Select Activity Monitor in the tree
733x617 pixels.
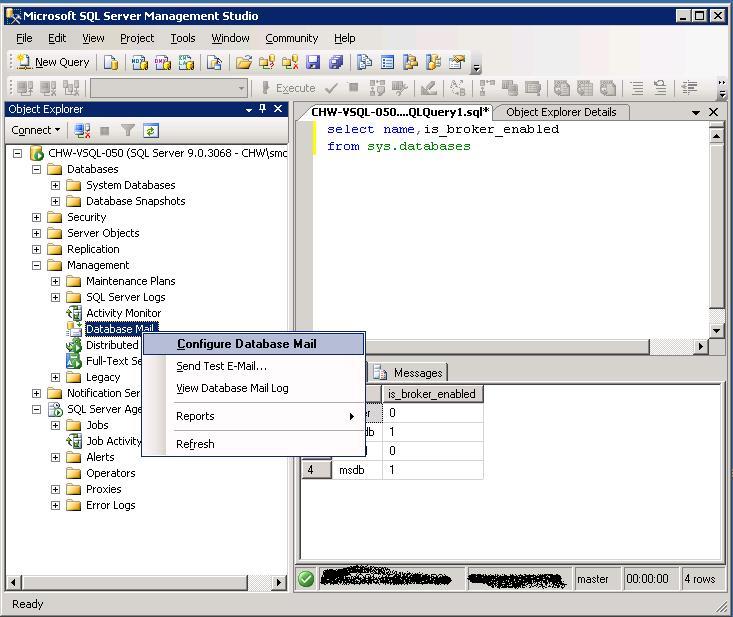(123, 313)
